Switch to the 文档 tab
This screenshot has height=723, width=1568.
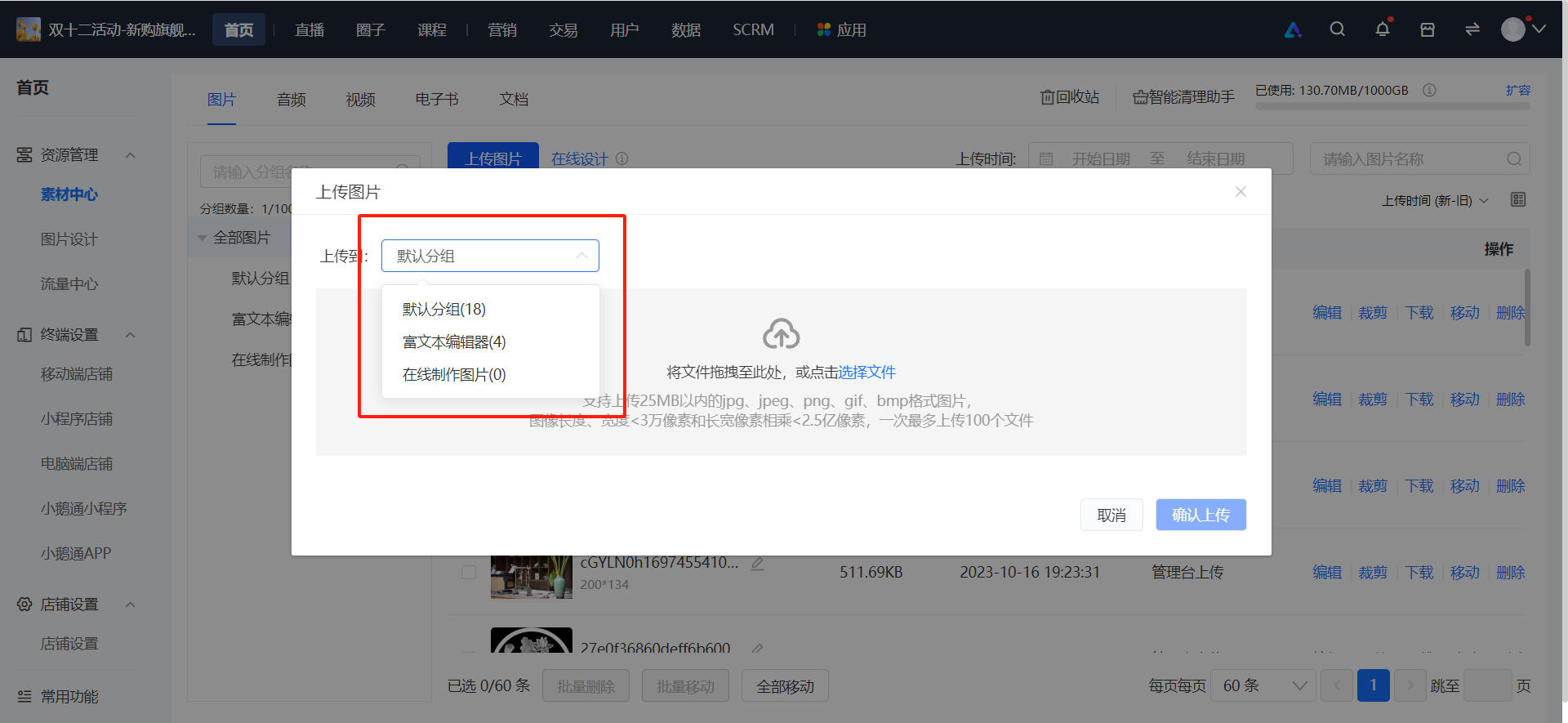click(x=514, y=100)
